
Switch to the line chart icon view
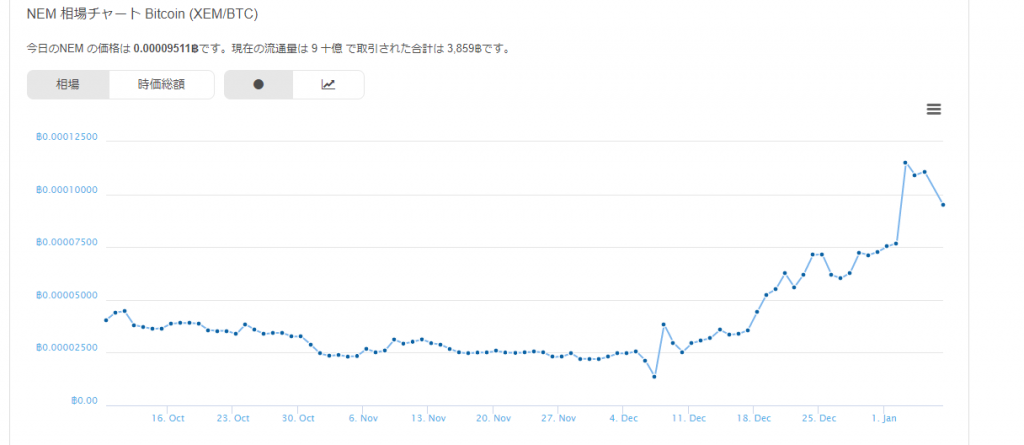[x=328, y=85]
